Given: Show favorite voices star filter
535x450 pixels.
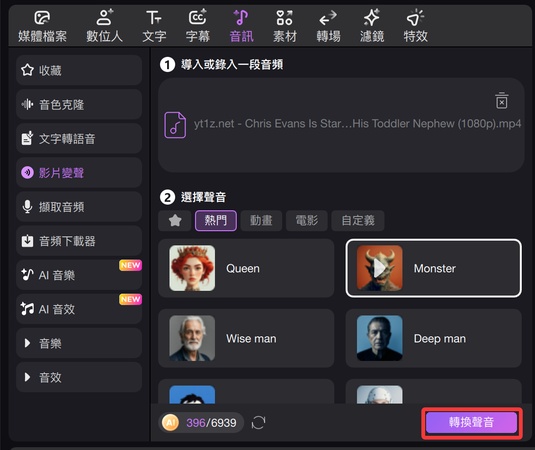Looking at the screenshot, I should coord(175,221).
